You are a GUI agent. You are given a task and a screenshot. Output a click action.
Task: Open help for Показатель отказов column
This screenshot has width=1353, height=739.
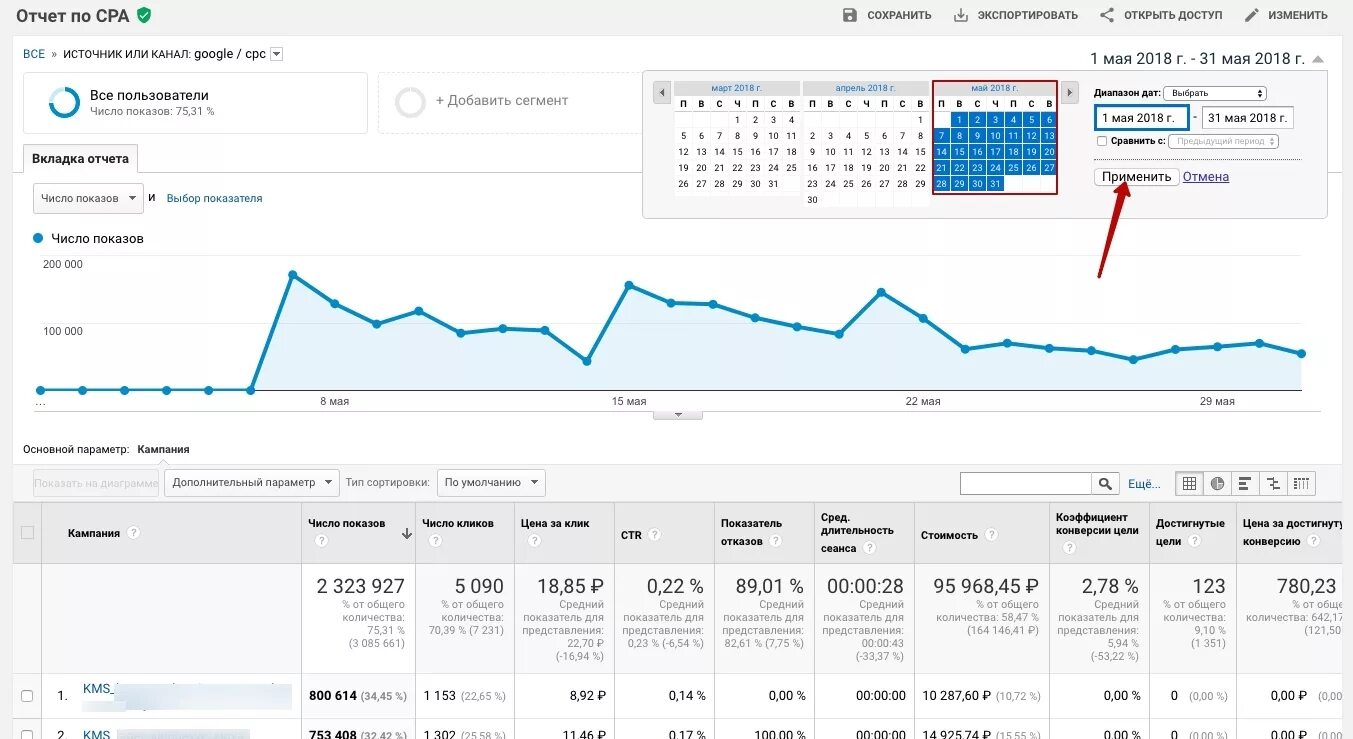[775, 541]
